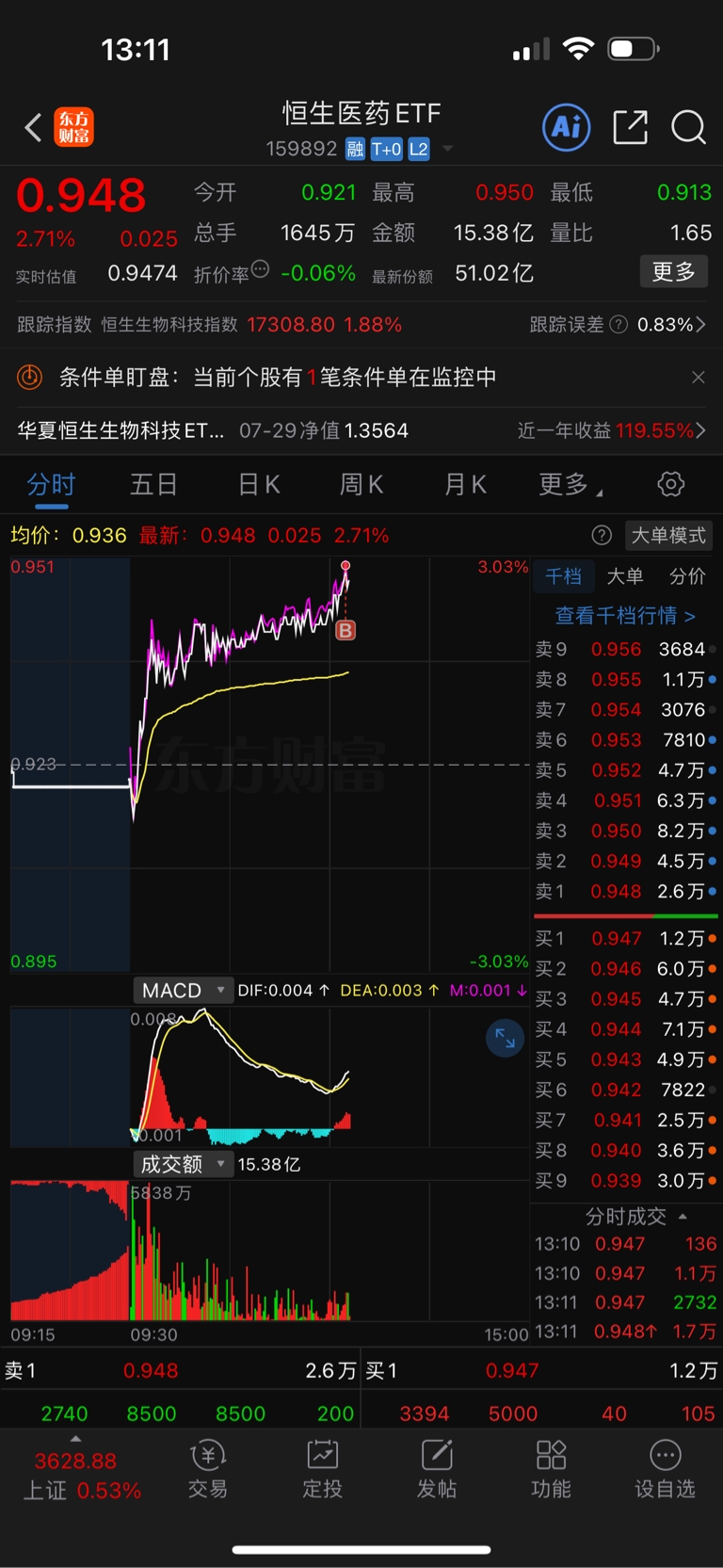Tap the Wi-Fi status icon
This screenshot has width=723, height=1568.
578,48
